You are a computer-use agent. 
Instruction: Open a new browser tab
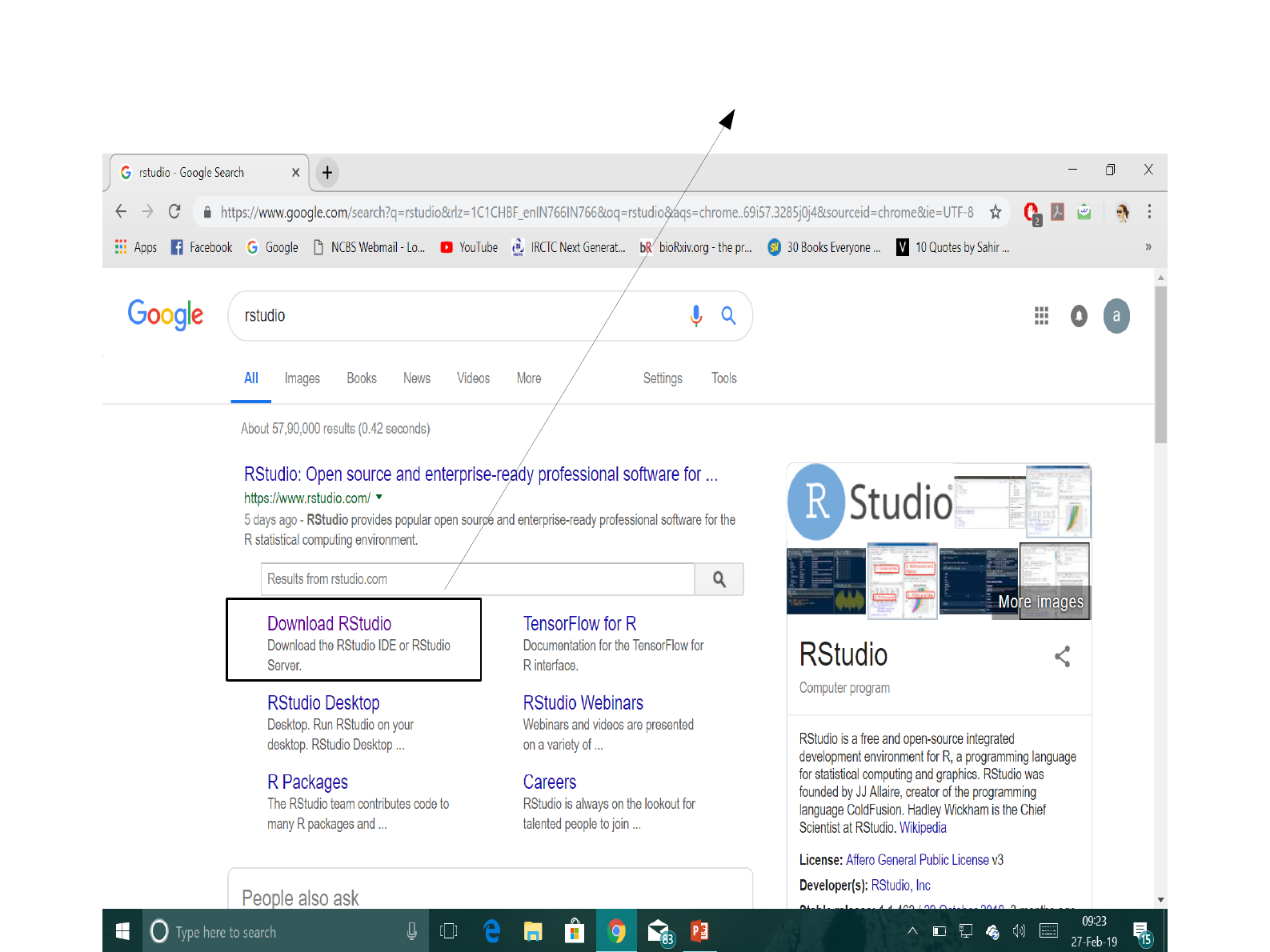[327, 172]
